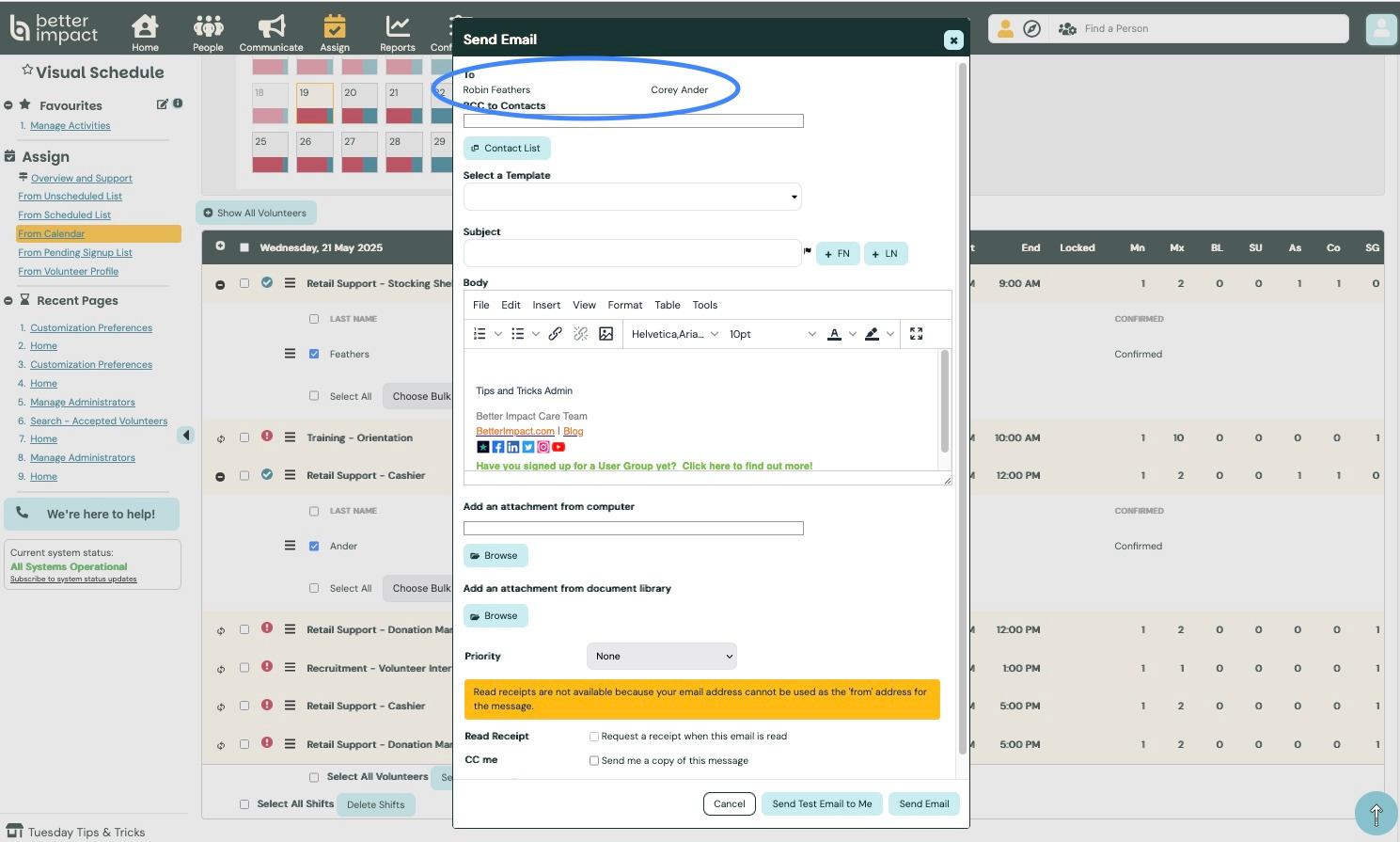Check Send me a copy of this message
The height and width of the screenshot is (842, 1400).
point(594,761)
